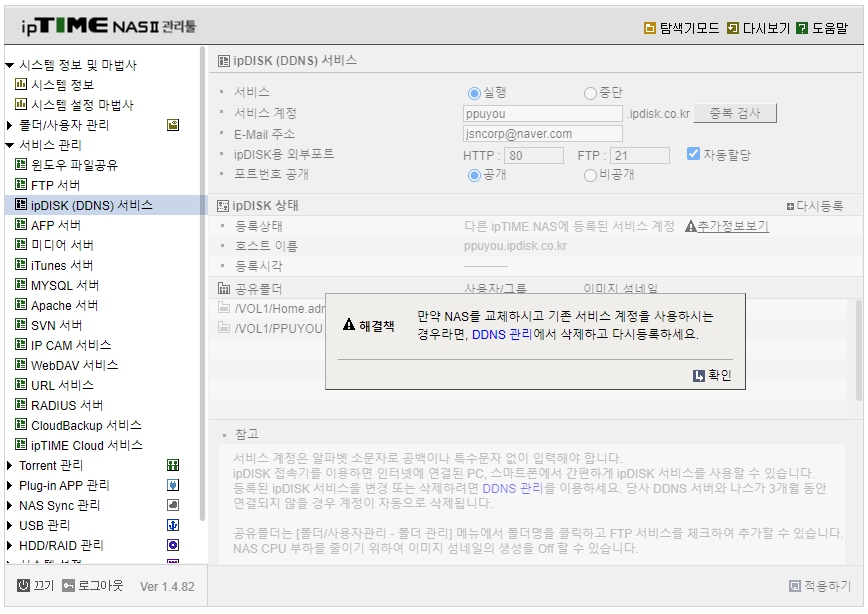This screenshot has height=614, width=868.
Task: Open DDNS 관리 link in the 참고 notes
Action: [x=513, y=488]
